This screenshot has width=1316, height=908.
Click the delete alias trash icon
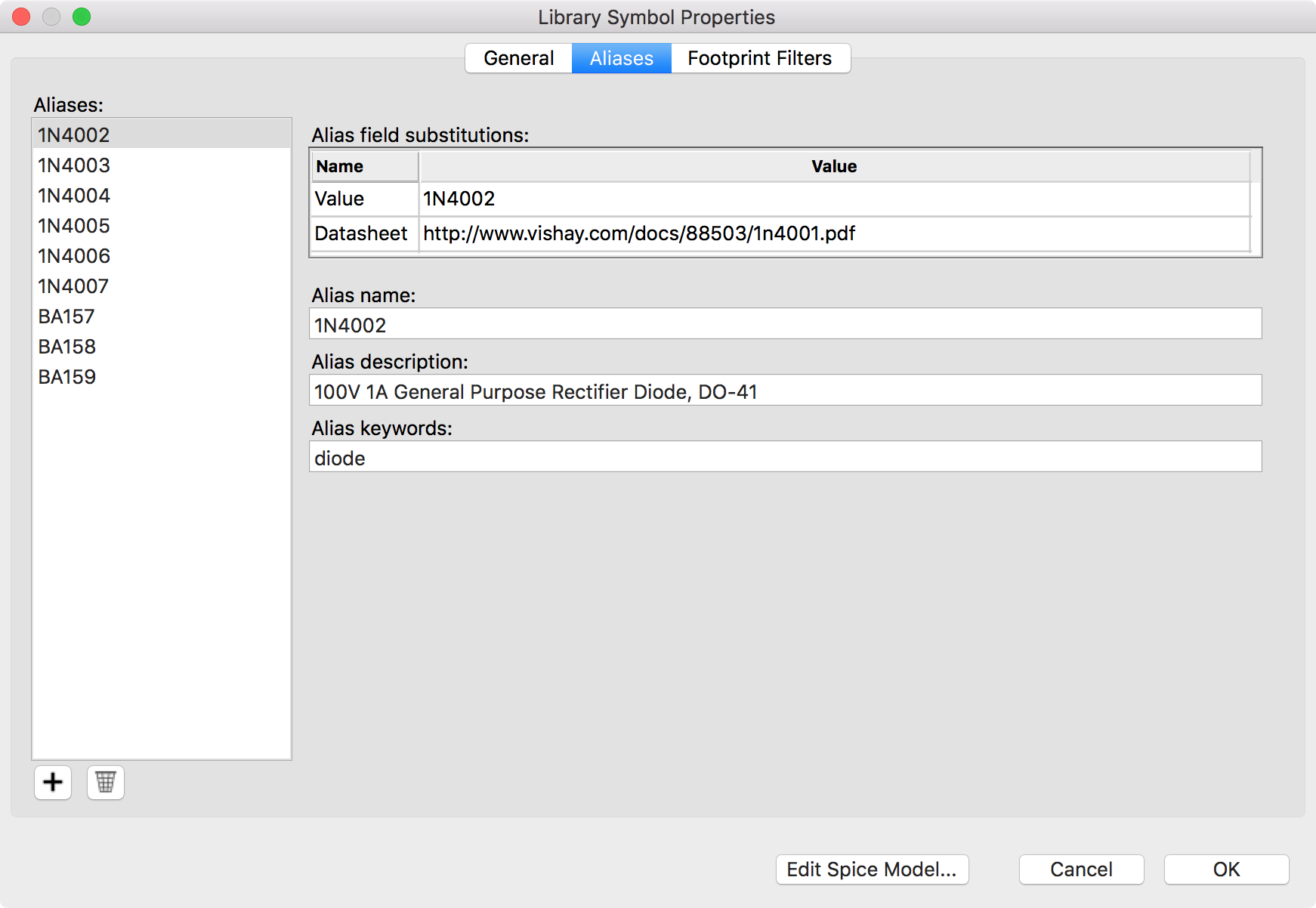pos(106,783)
